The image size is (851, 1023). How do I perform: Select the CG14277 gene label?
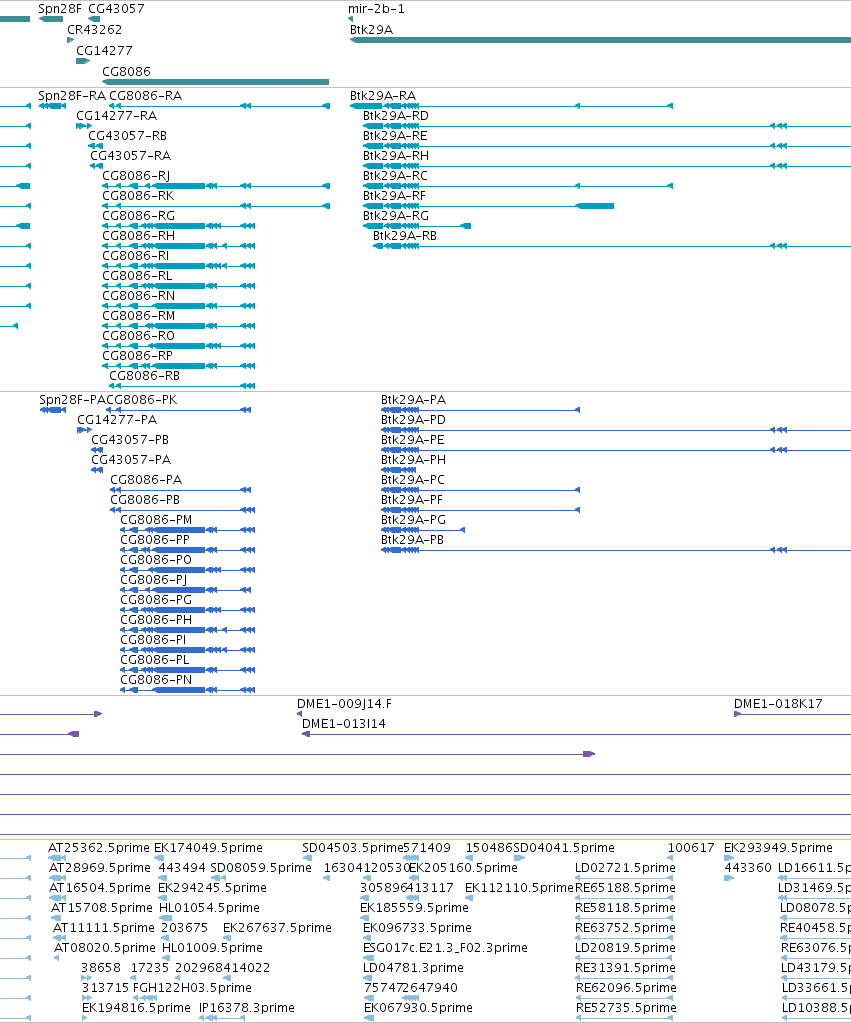pos(104,51)
